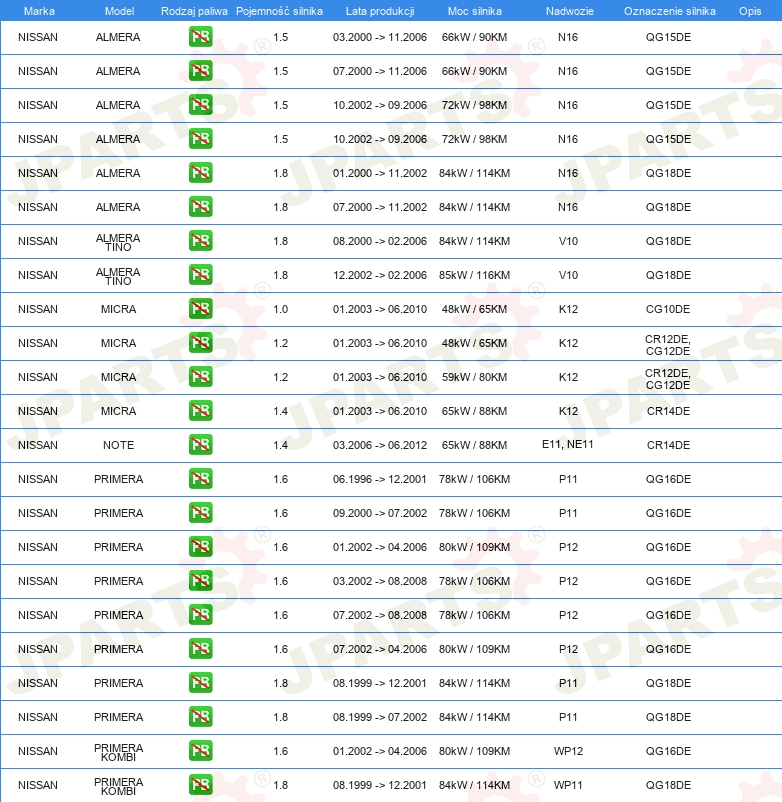The width and height of the screenshot is (782, 802).
Task: Click the fuel icon in Micra 1.2 48kW row
Action: [200, 343]
